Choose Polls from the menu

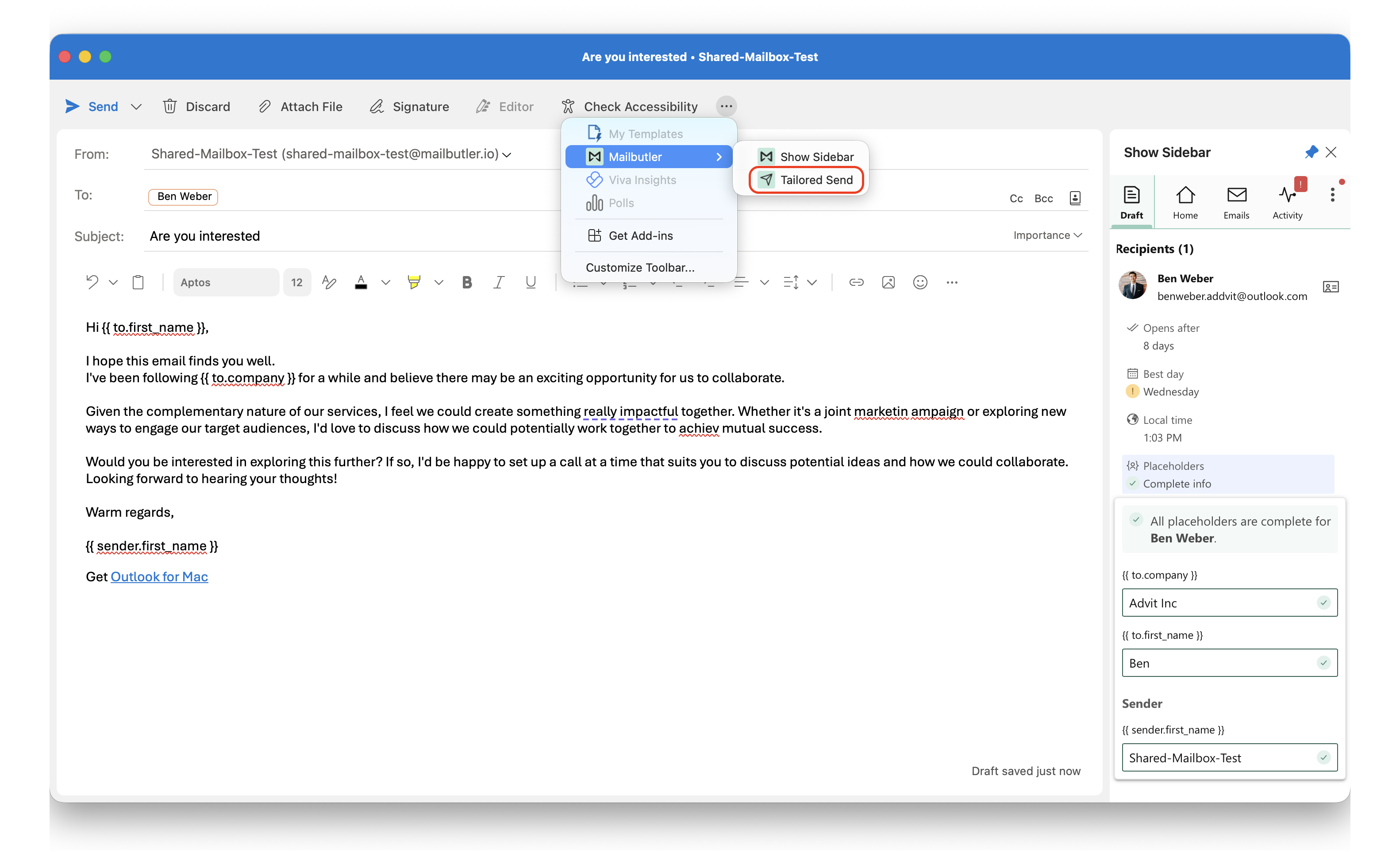click(x=649, y=203)
